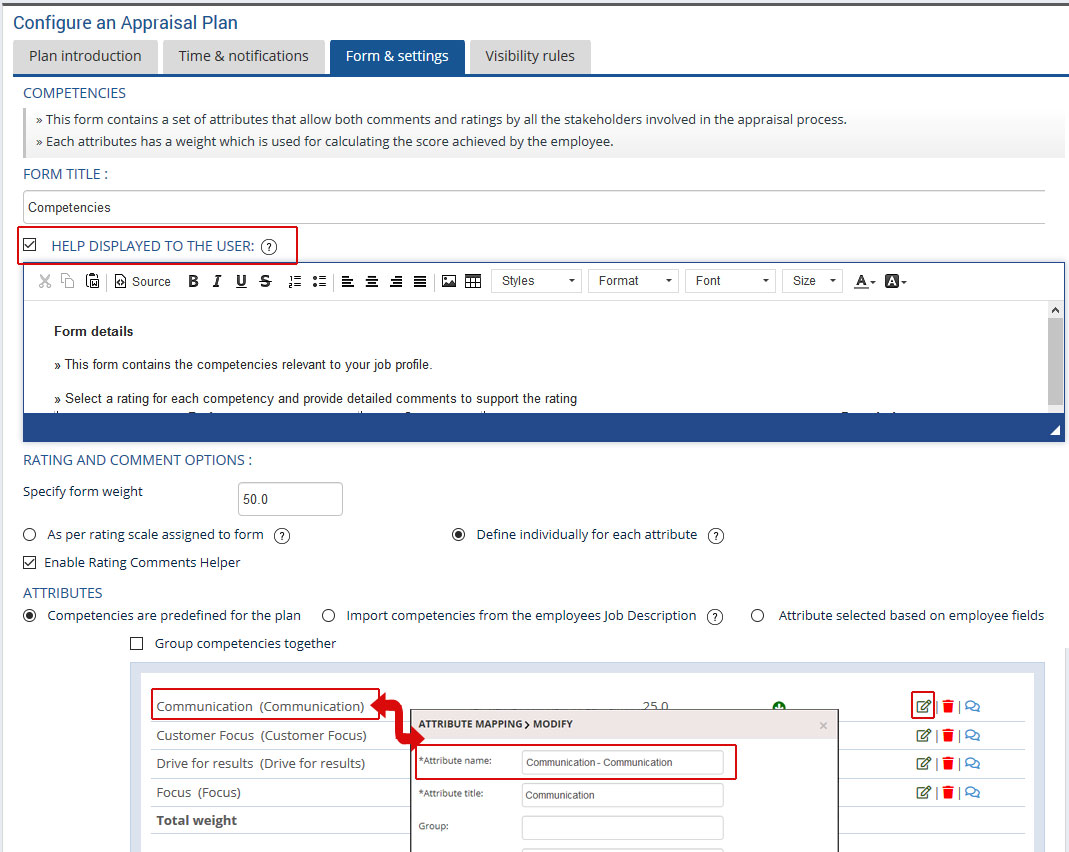
Task: Open comments for Focus attribute
Action: tap(972, 792)
